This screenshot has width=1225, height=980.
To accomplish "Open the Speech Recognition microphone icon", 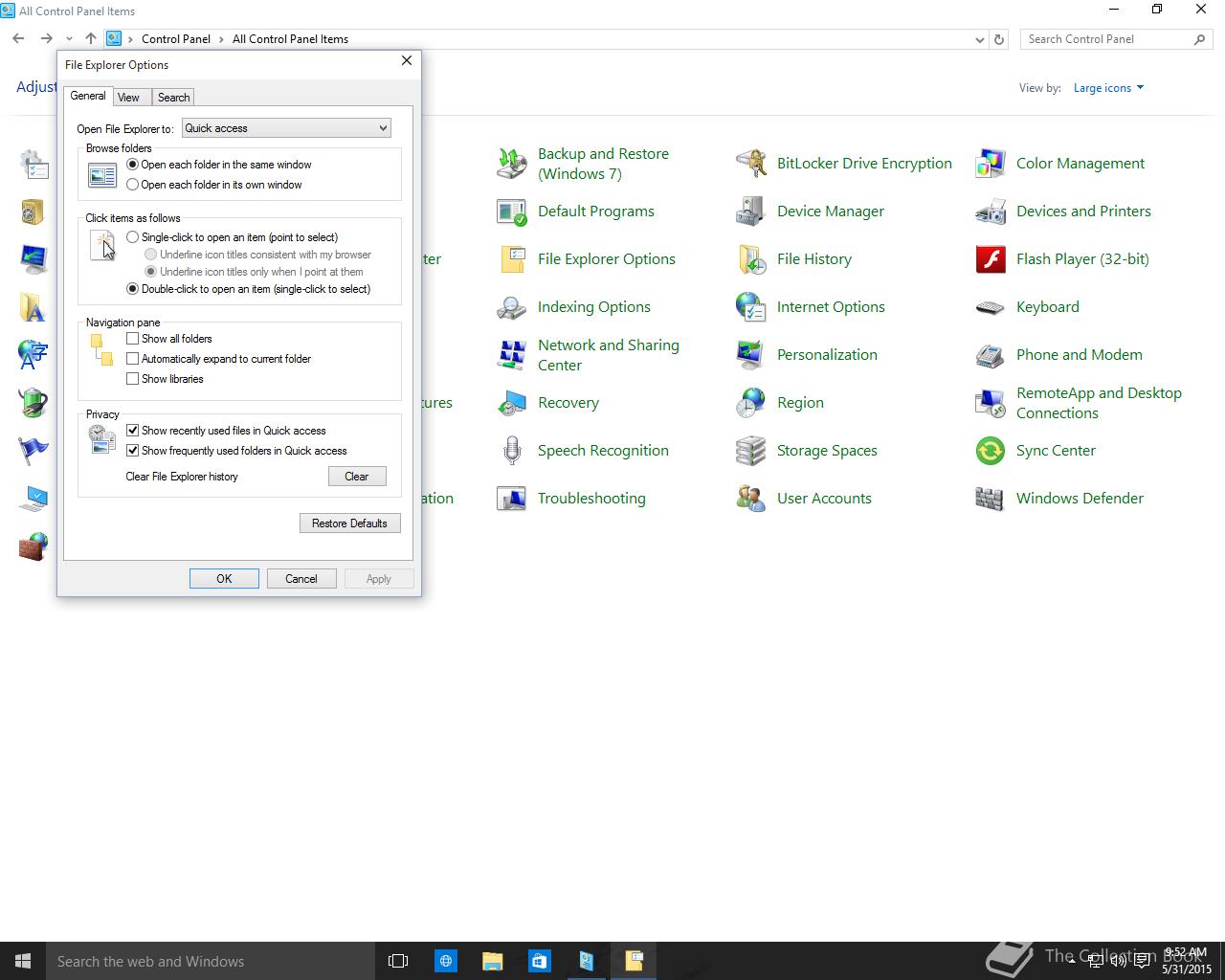I will (x=512, y=451).
